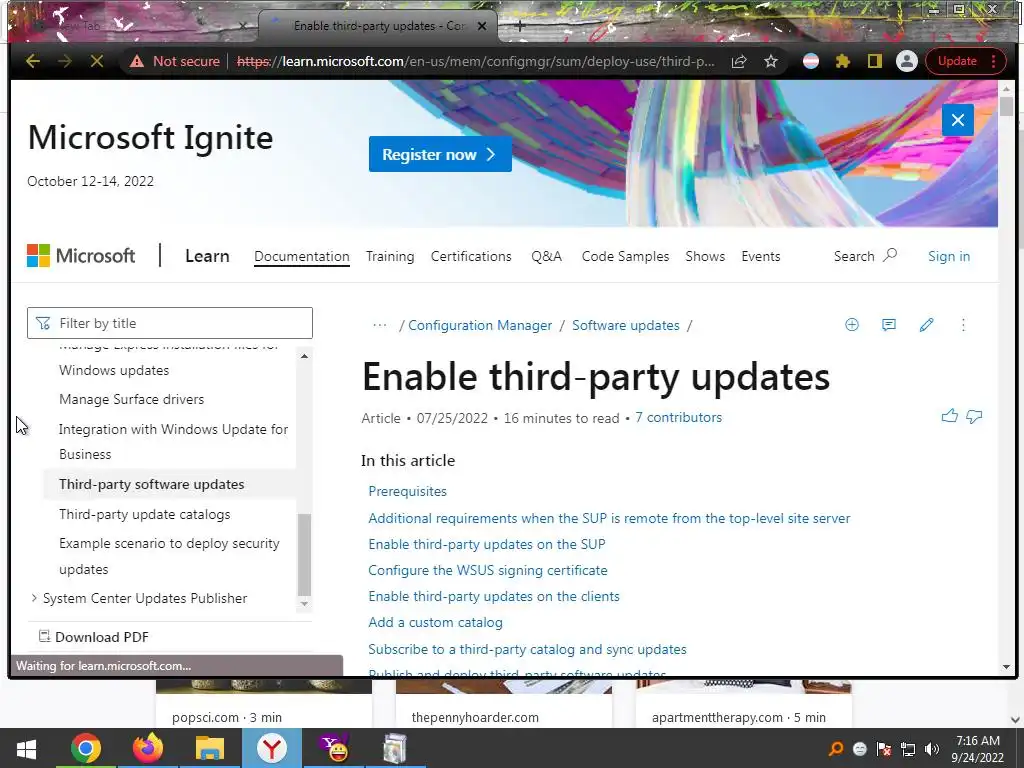The width and height of the screenshot is (1024, 768).
Task: Expand System Center Updates Publisher node
Action: tap(34, 598)
